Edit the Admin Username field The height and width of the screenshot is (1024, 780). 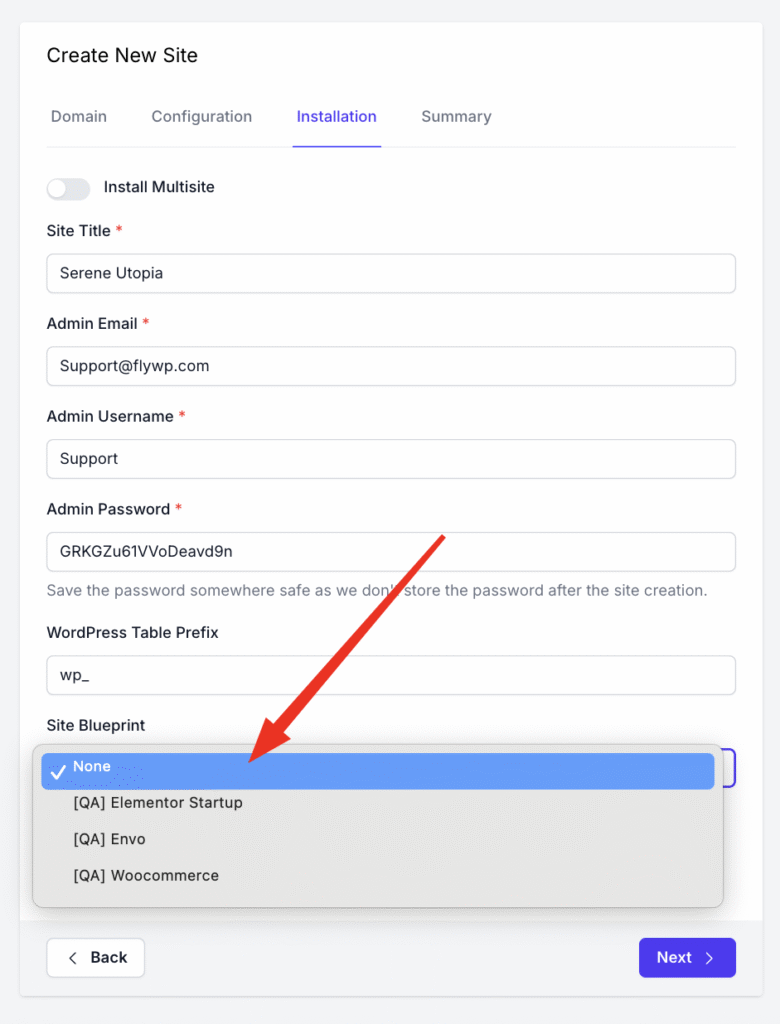(391, 458)
